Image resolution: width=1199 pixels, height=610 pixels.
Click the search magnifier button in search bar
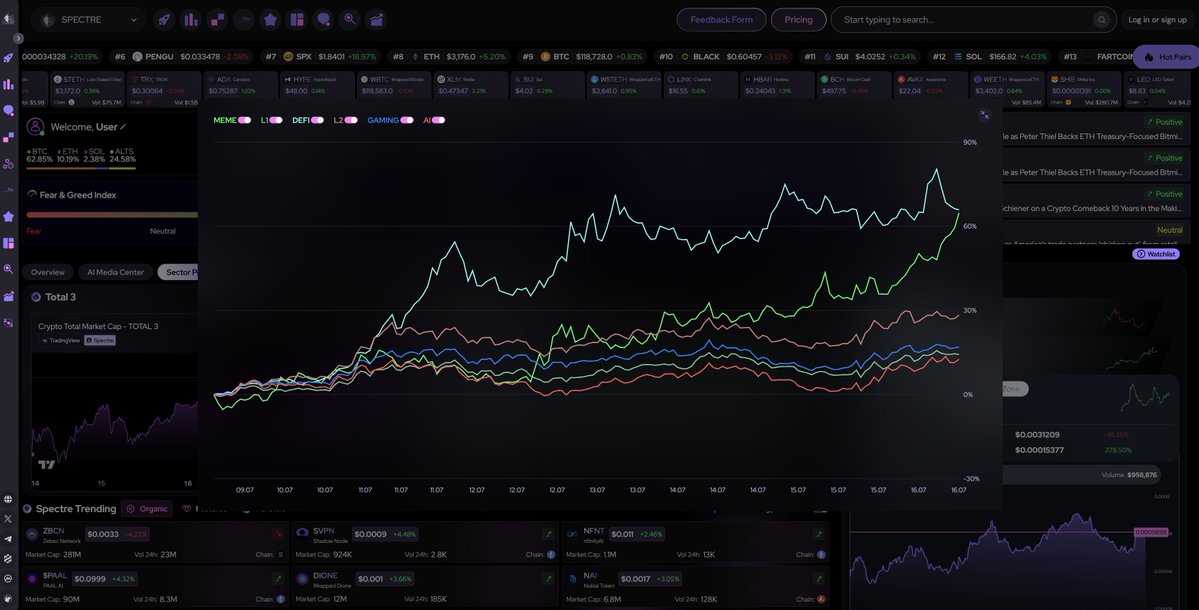pos(1101,20)
